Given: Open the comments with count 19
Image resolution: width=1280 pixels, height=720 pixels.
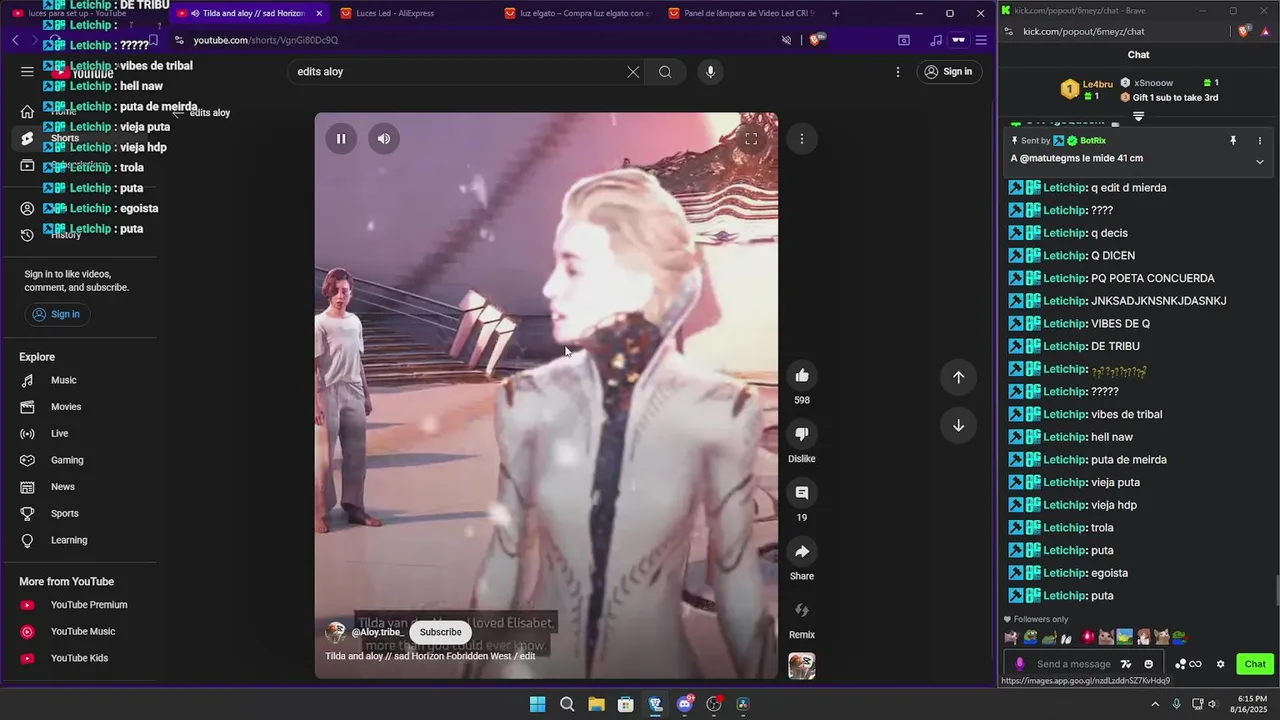Looking at the screenshot, I should click(x=801, y=492).
